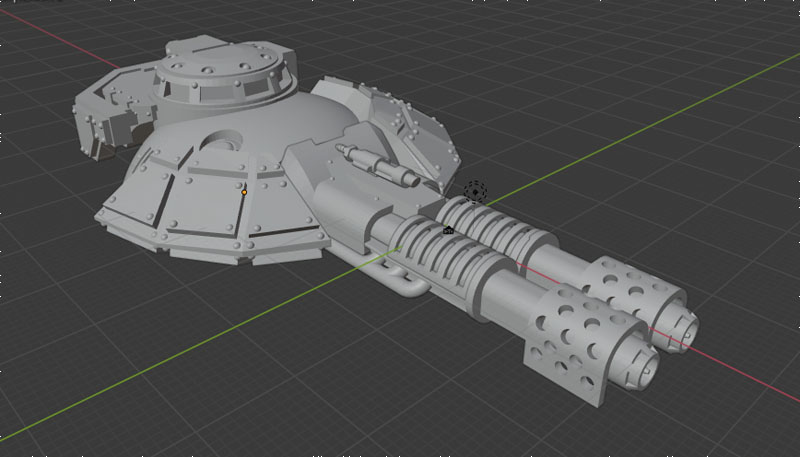Select the front muzzle tip opening

[x=640, y=360]
